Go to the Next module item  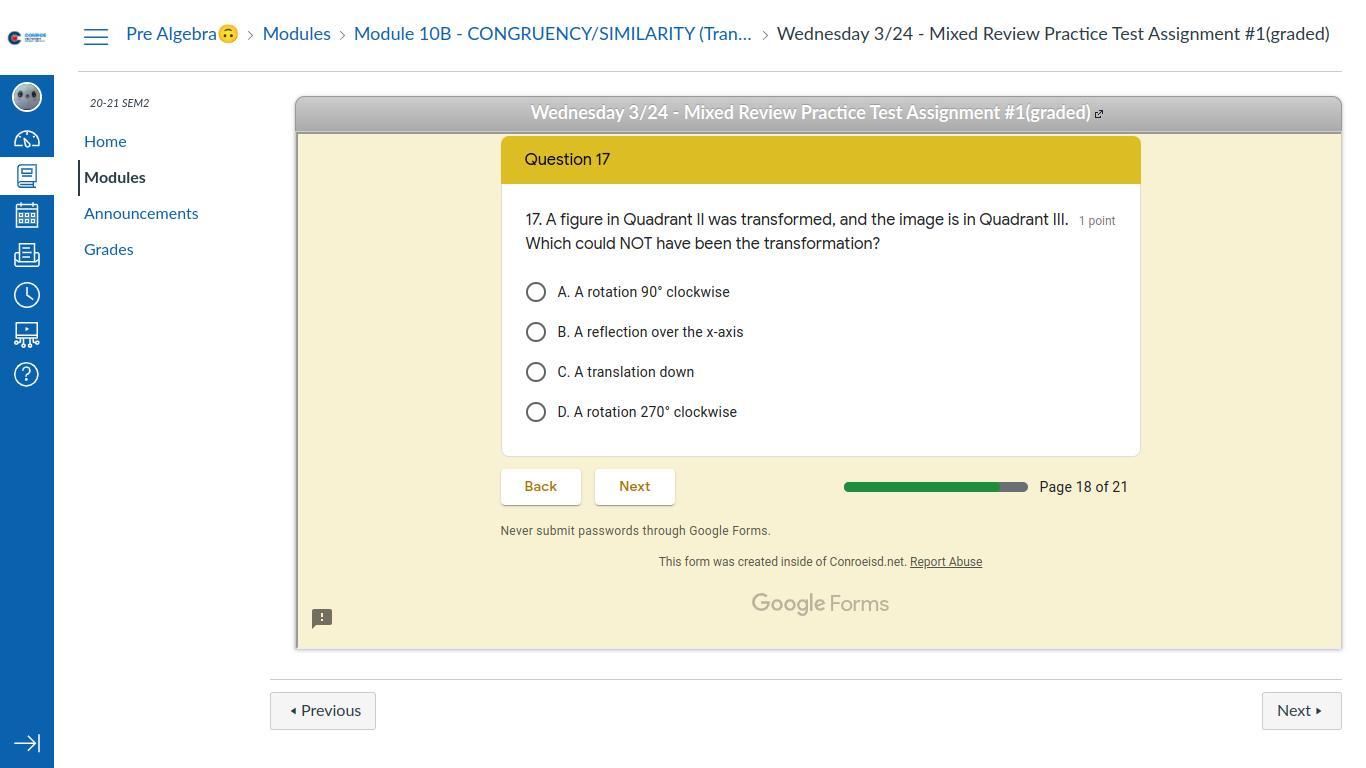pyautogui.click(x=1301, y=711)
